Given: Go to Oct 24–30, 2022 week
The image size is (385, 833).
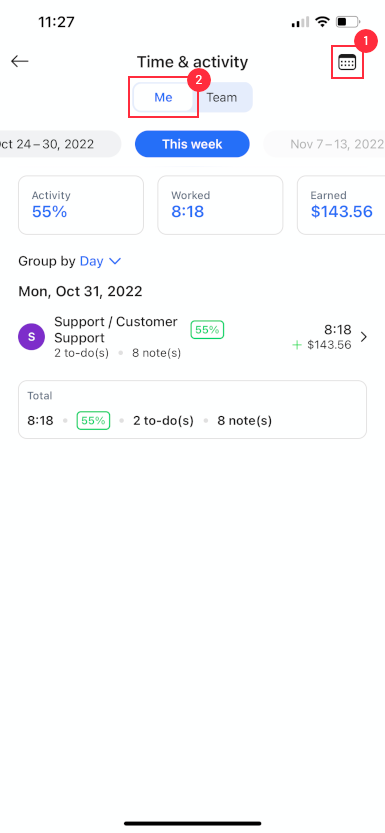Looking at the screenshot, I should click(x=57, y=144).
